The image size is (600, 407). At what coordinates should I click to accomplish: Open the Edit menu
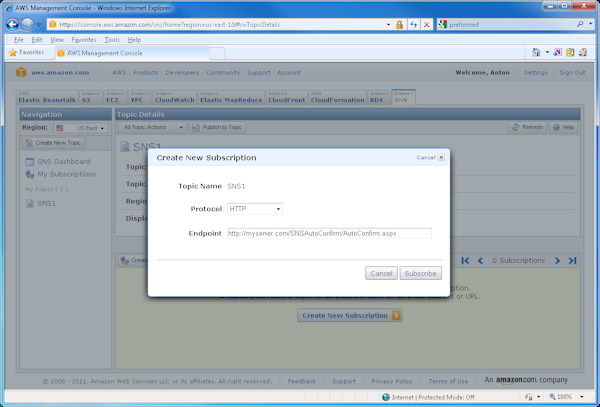37,40
